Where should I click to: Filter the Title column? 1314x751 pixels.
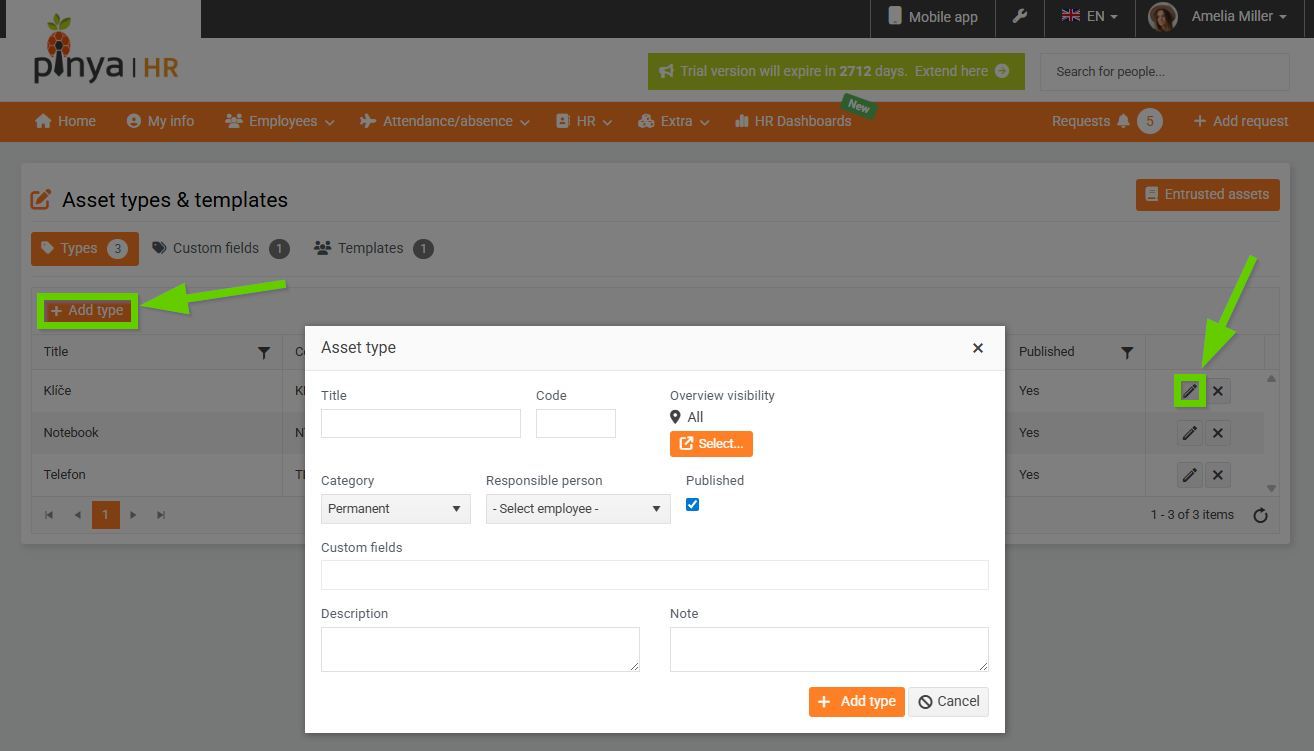264,352
